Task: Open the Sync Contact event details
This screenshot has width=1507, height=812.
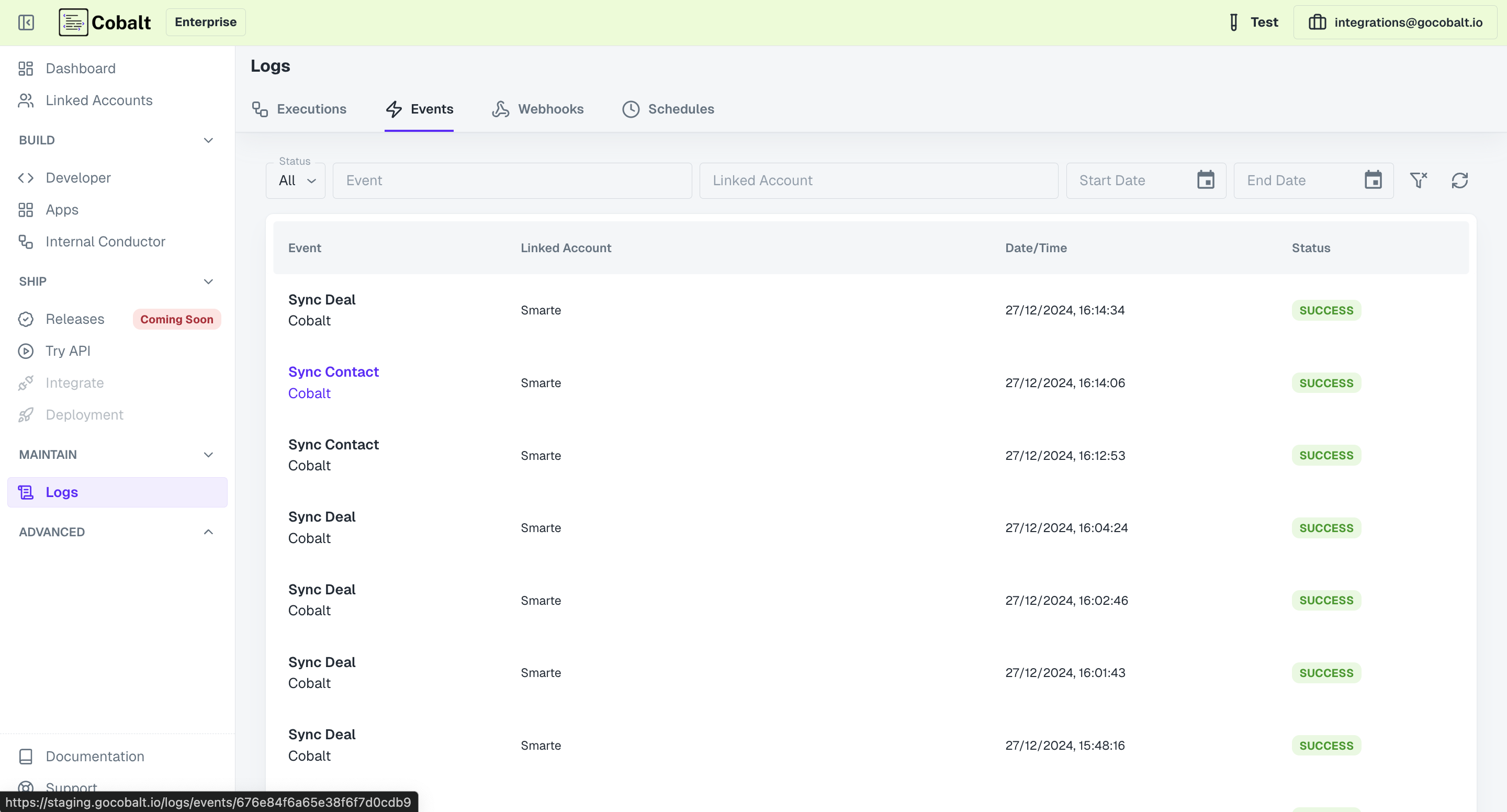Action: (333, 371)
